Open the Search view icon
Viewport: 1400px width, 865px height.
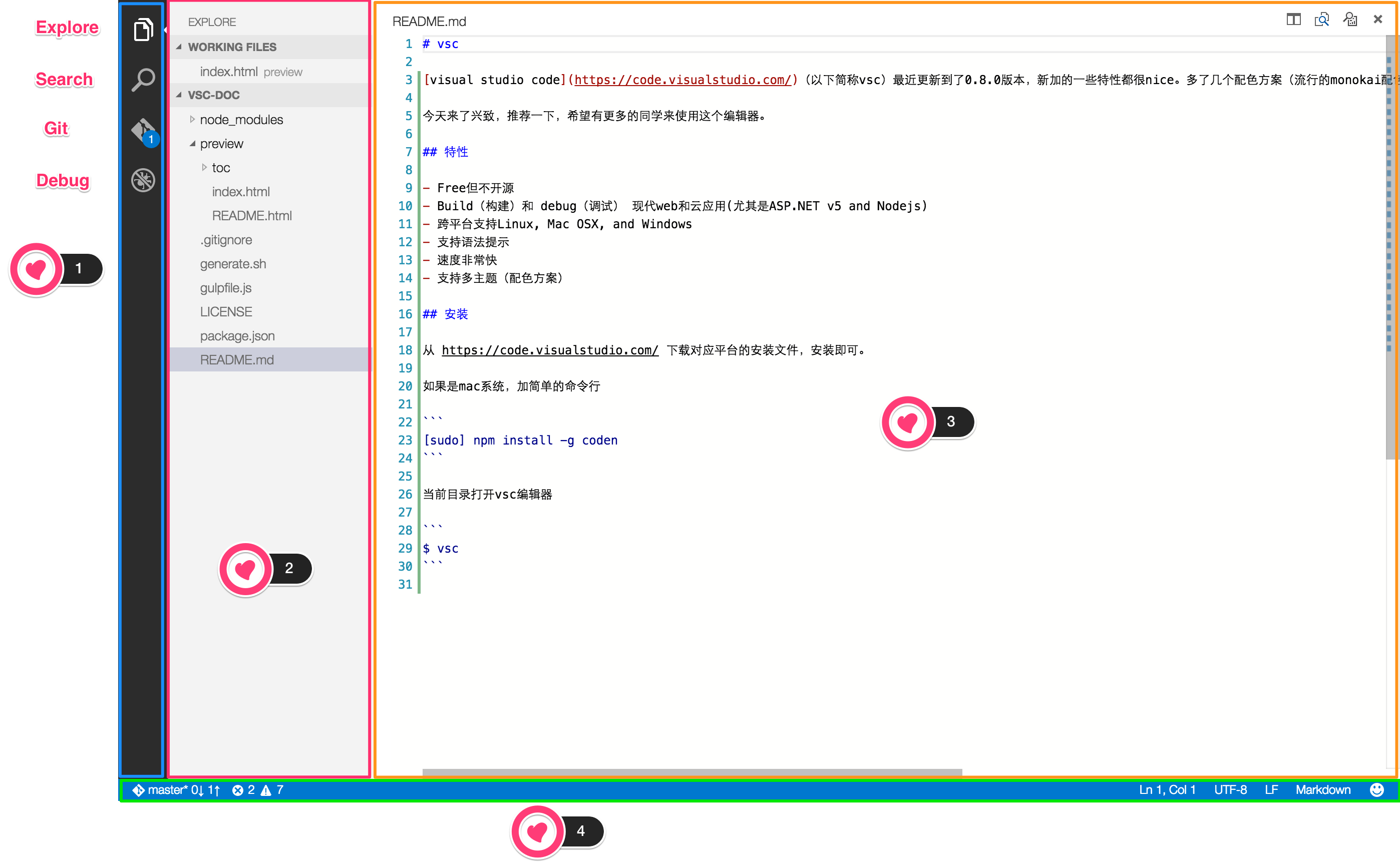(x=143, y=80)
